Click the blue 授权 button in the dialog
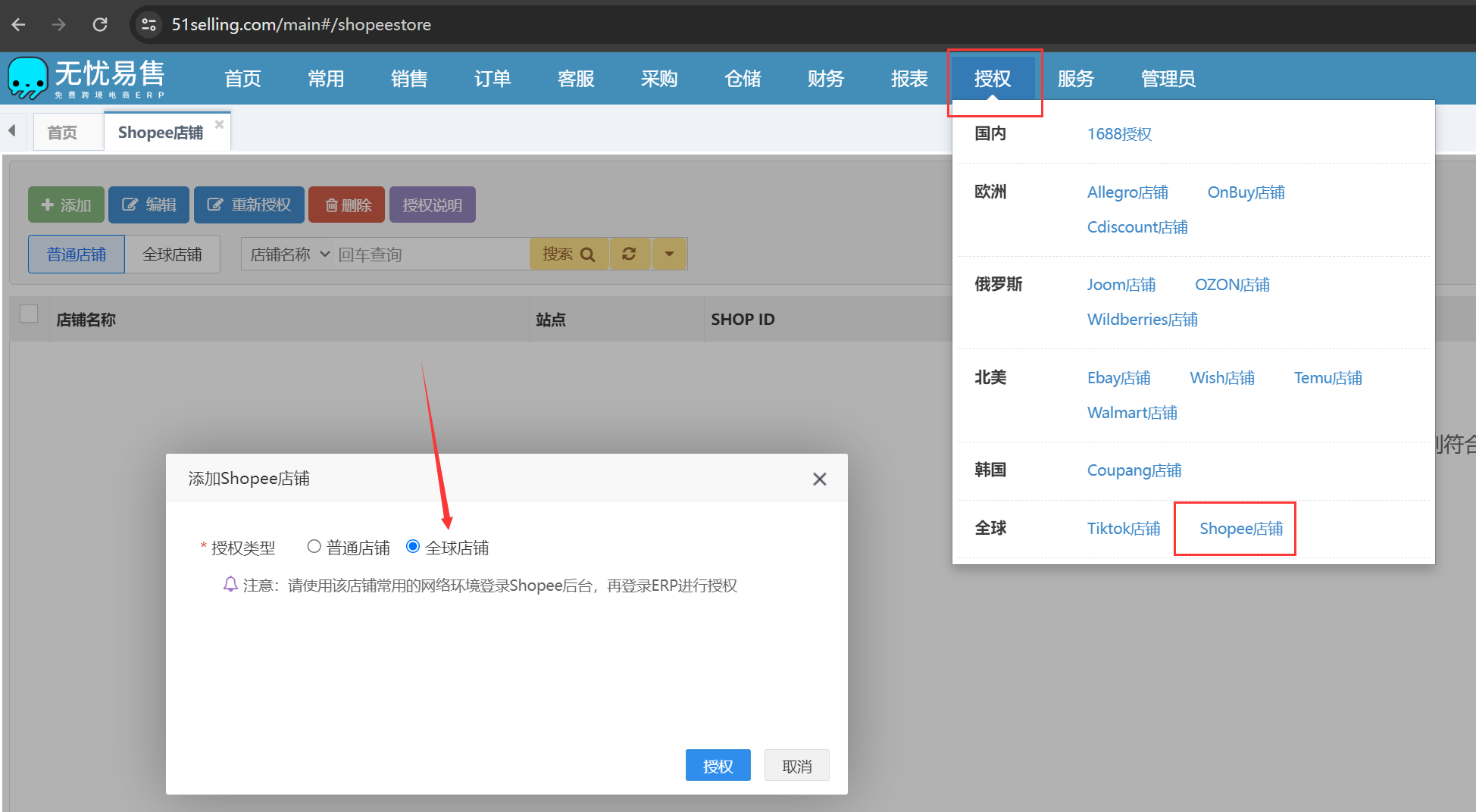 718,765
